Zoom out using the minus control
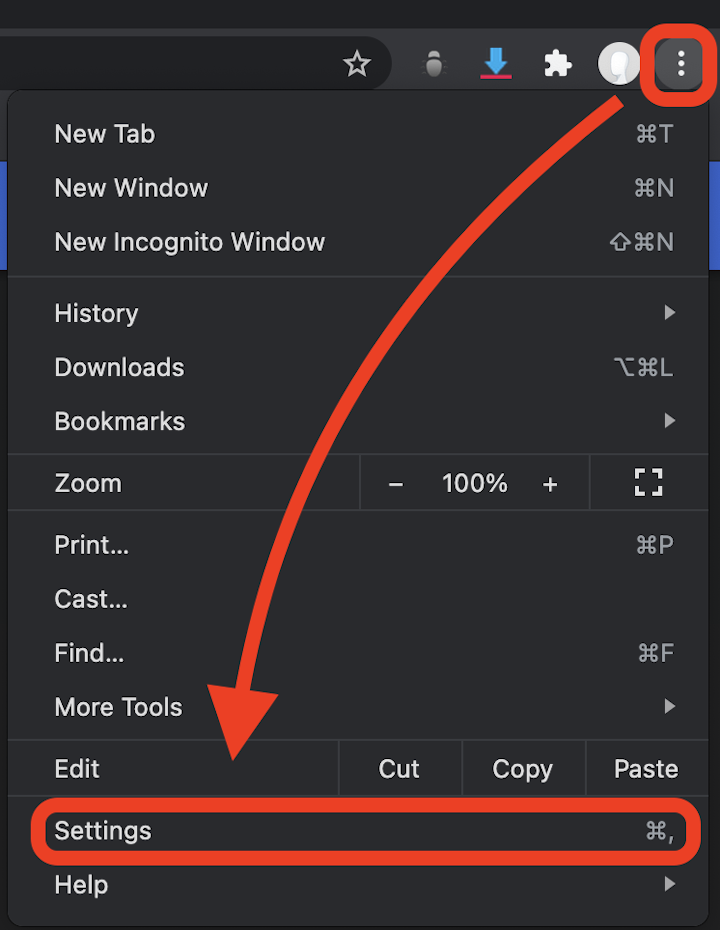Viewport: 720px width, 930px height. point(395,483)
